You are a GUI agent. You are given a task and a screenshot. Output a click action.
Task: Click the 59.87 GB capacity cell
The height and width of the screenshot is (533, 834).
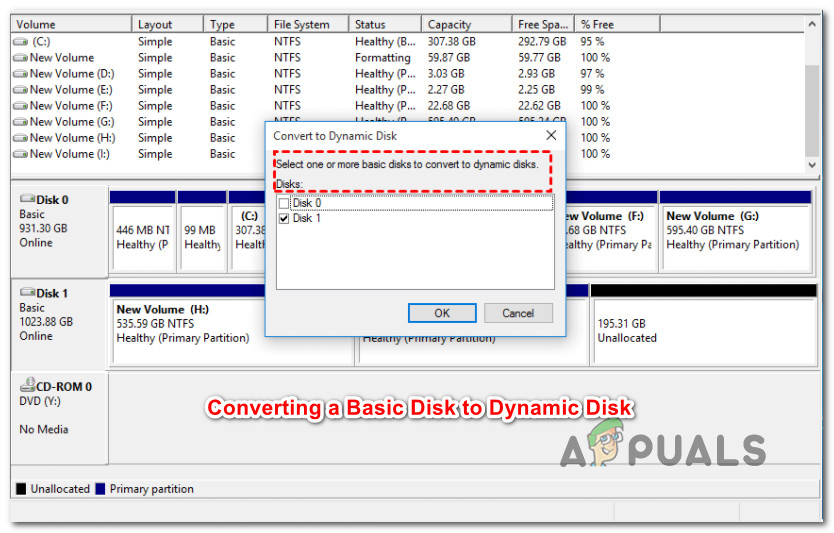tap(449, 57)
